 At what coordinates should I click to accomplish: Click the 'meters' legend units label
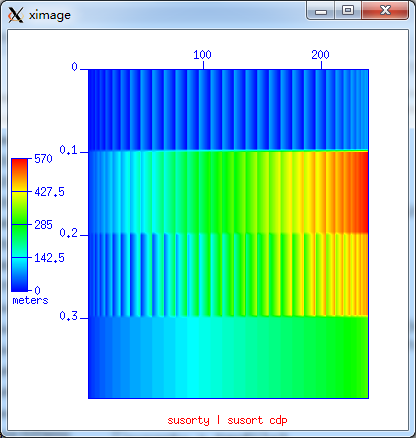pyautogui.click(x=30, y=301)
